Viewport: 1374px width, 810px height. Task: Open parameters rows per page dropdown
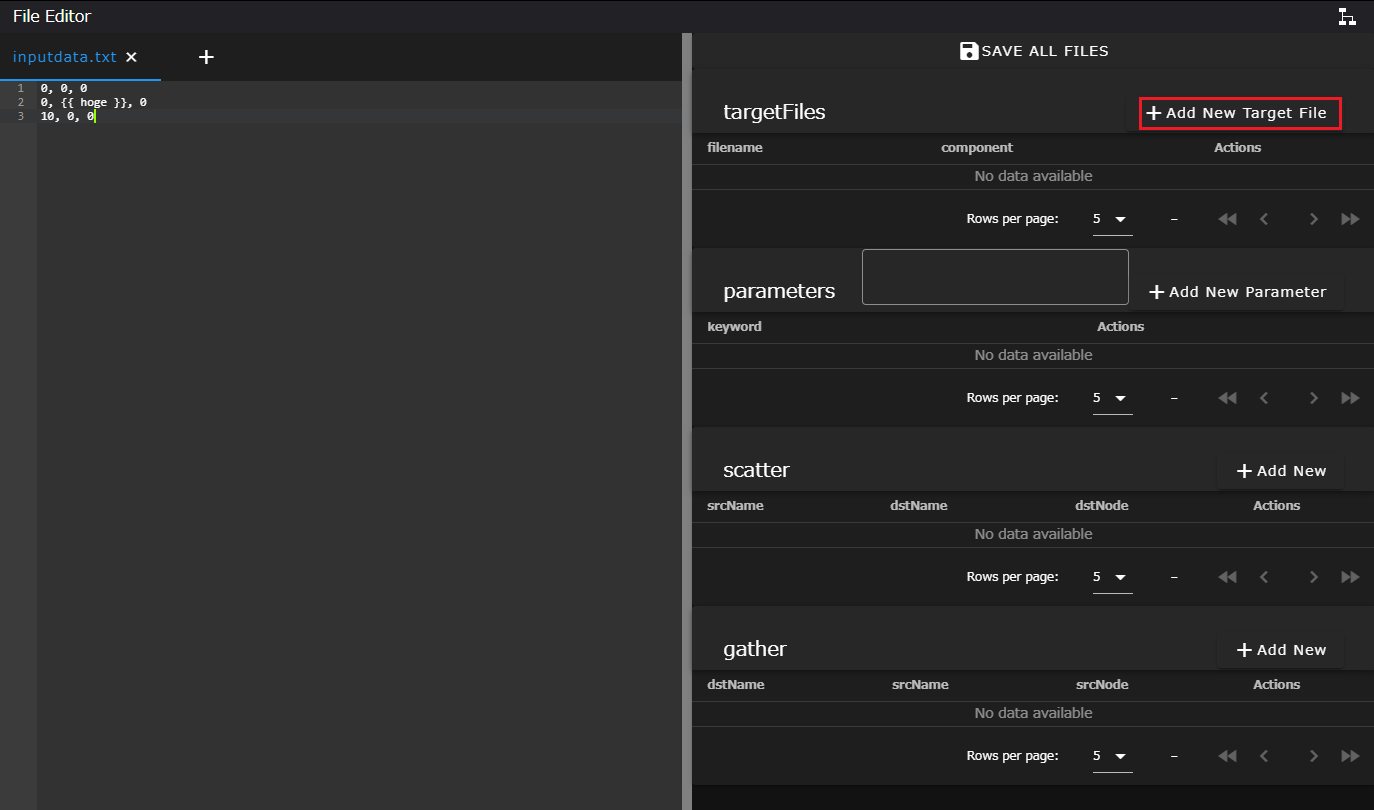coord(1111,398)
